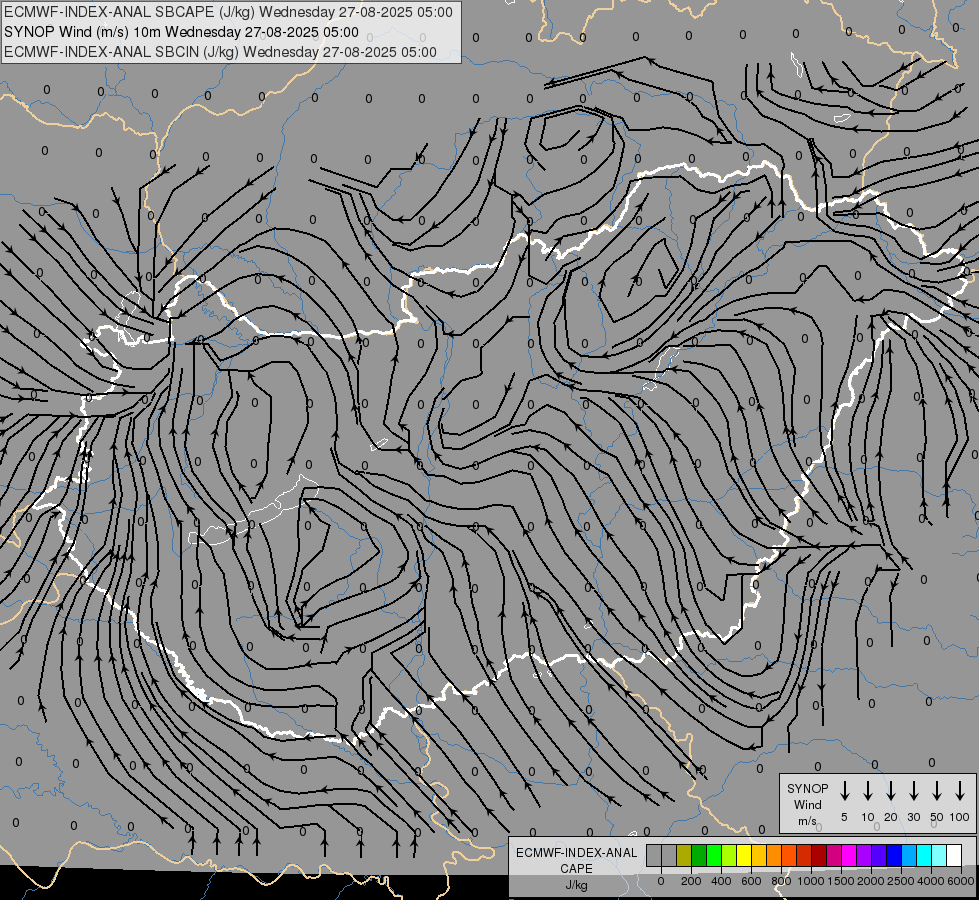Select the bright green CAPE legend swatch
The height and width of the screenshot is (900, 979).
click(x=714, y=855)
